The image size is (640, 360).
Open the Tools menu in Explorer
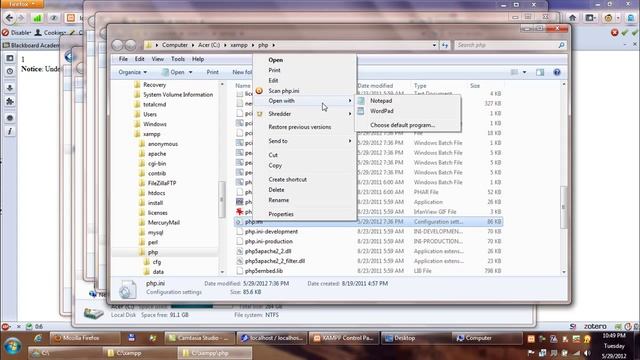[178, 59]
